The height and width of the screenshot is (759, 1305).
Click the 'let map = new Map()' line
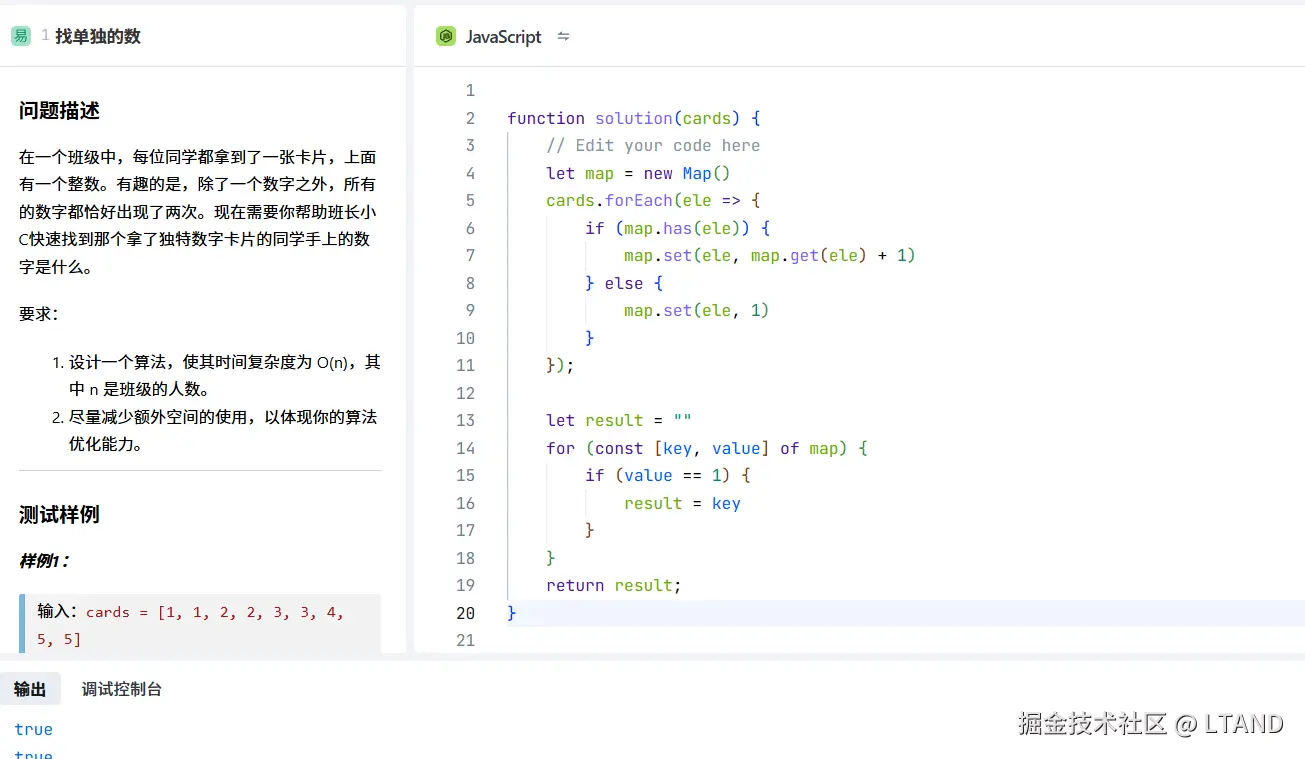point(638,174)
